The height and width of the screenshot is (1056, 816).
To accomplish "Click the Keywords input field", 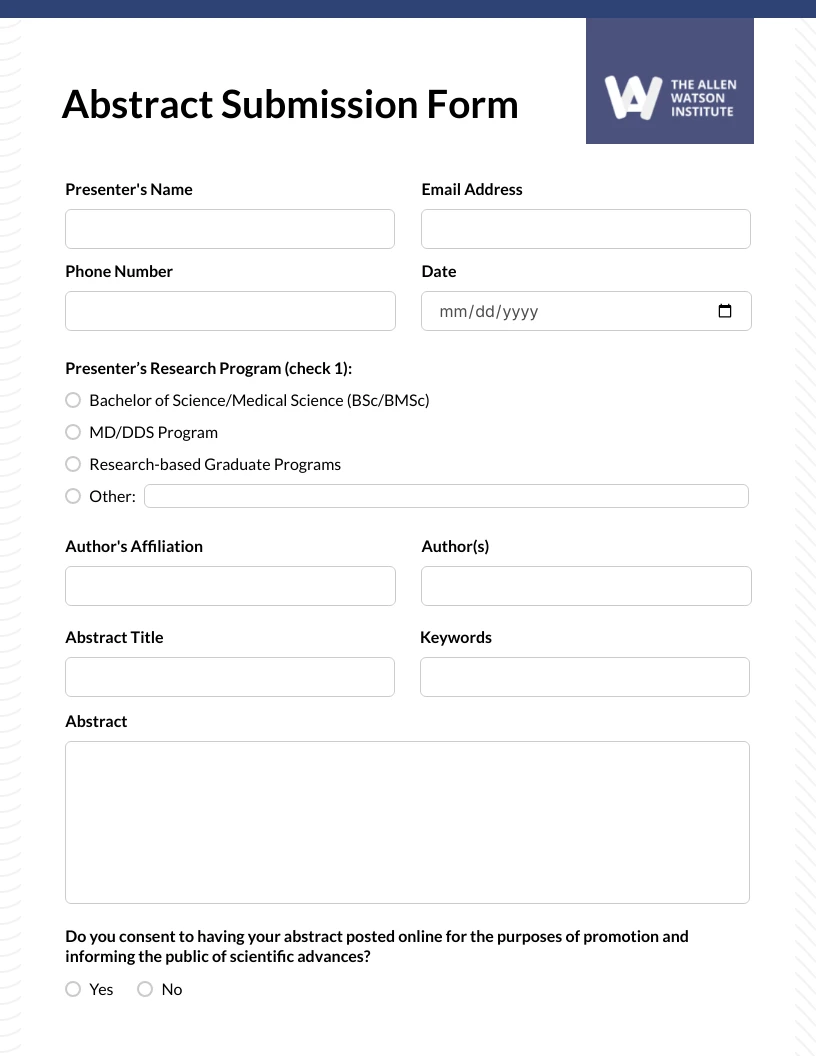I will click(x=585, y=677).
